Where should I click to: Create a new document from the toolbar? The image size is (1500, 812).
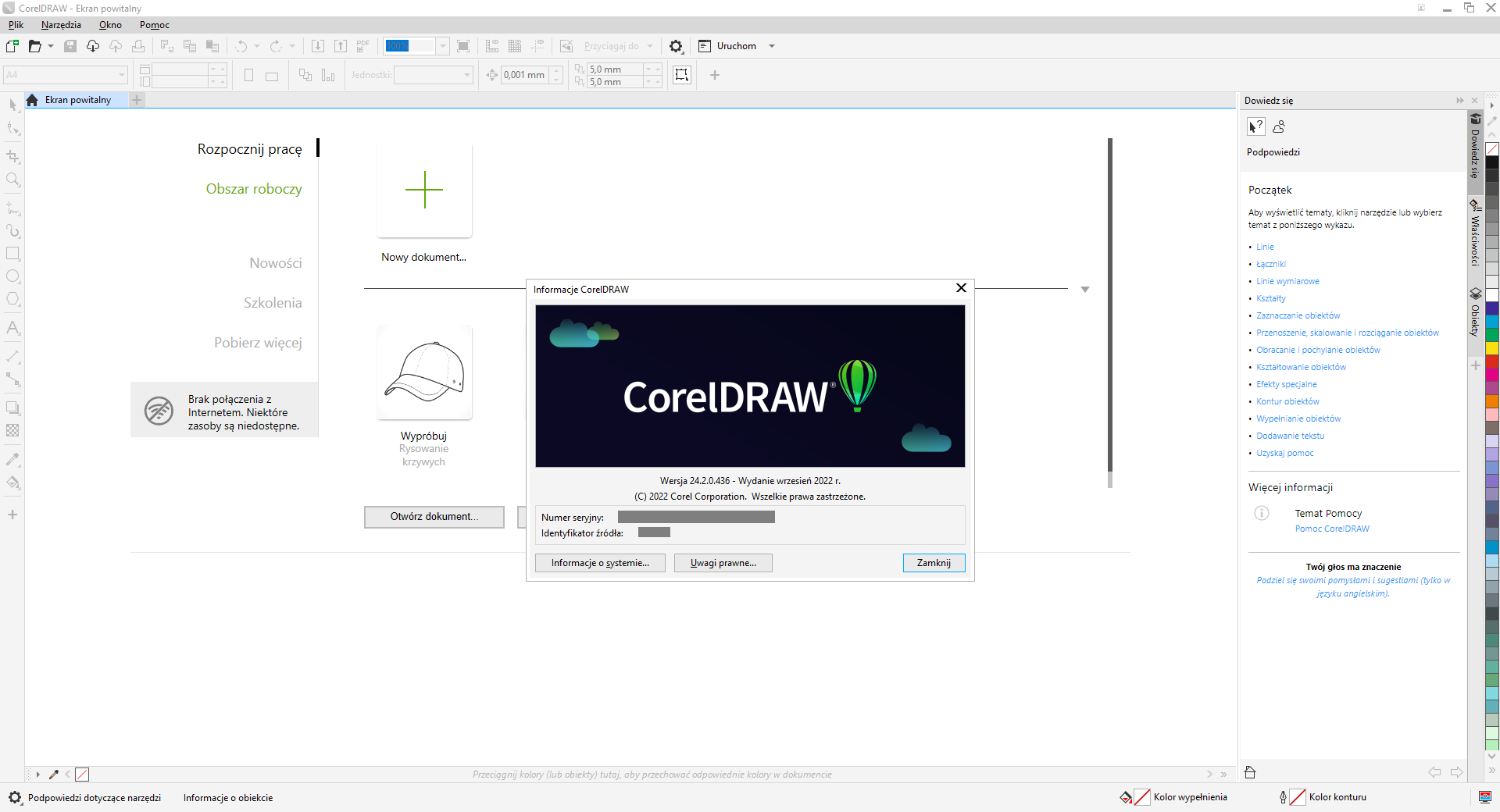12,46
